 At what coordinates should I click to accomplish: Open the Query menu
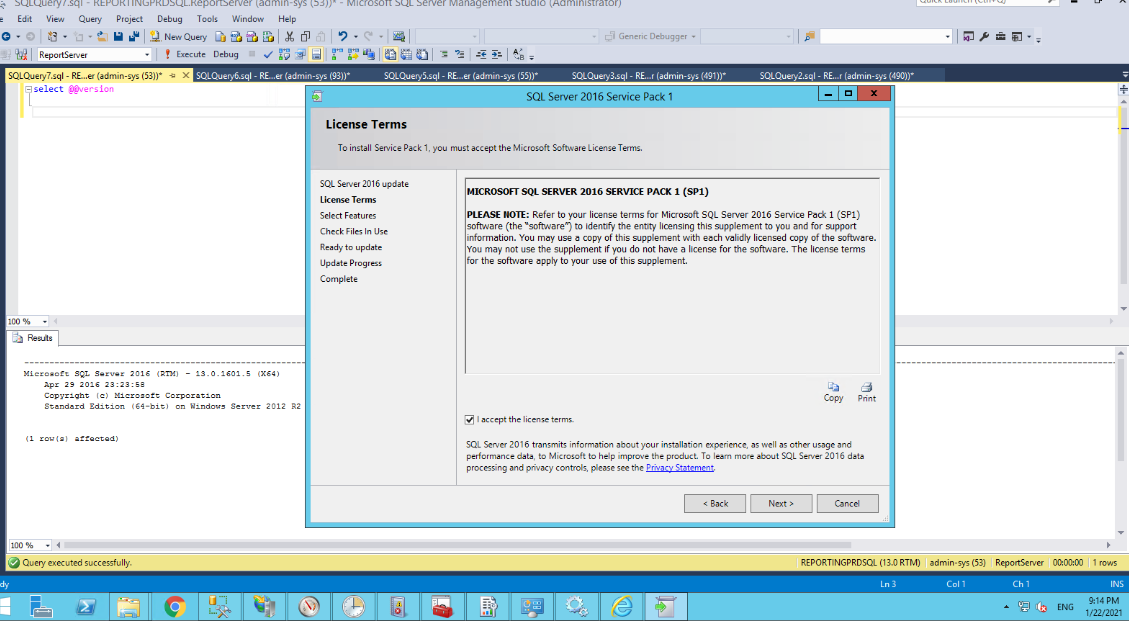[x=90, y=19]
